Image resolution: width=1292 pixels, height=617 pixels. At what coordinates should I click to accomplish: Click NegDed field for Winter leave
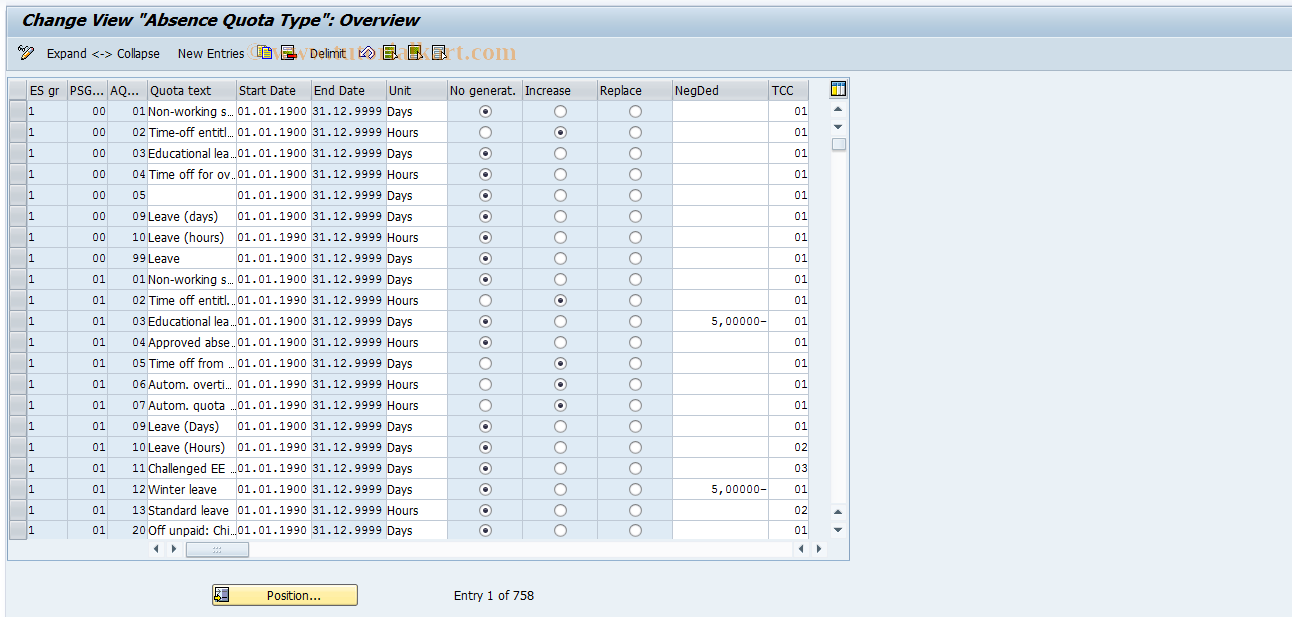(x=720, y=489)
